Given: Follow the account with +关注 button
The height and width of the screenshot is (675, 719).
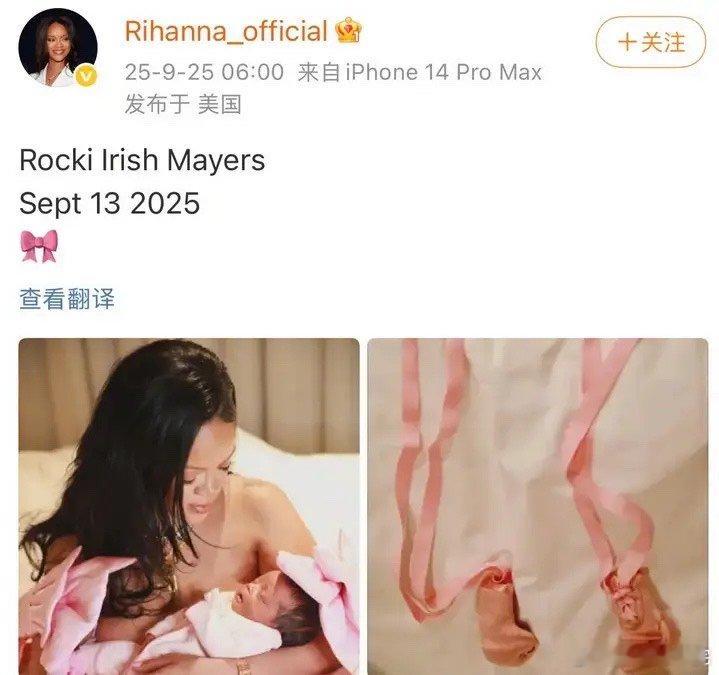Looking at the screenshot, I should pos(651,43).
